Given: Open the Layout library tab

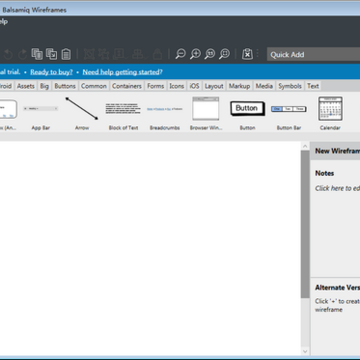Looking at the screenshot, I should [214, 86].
